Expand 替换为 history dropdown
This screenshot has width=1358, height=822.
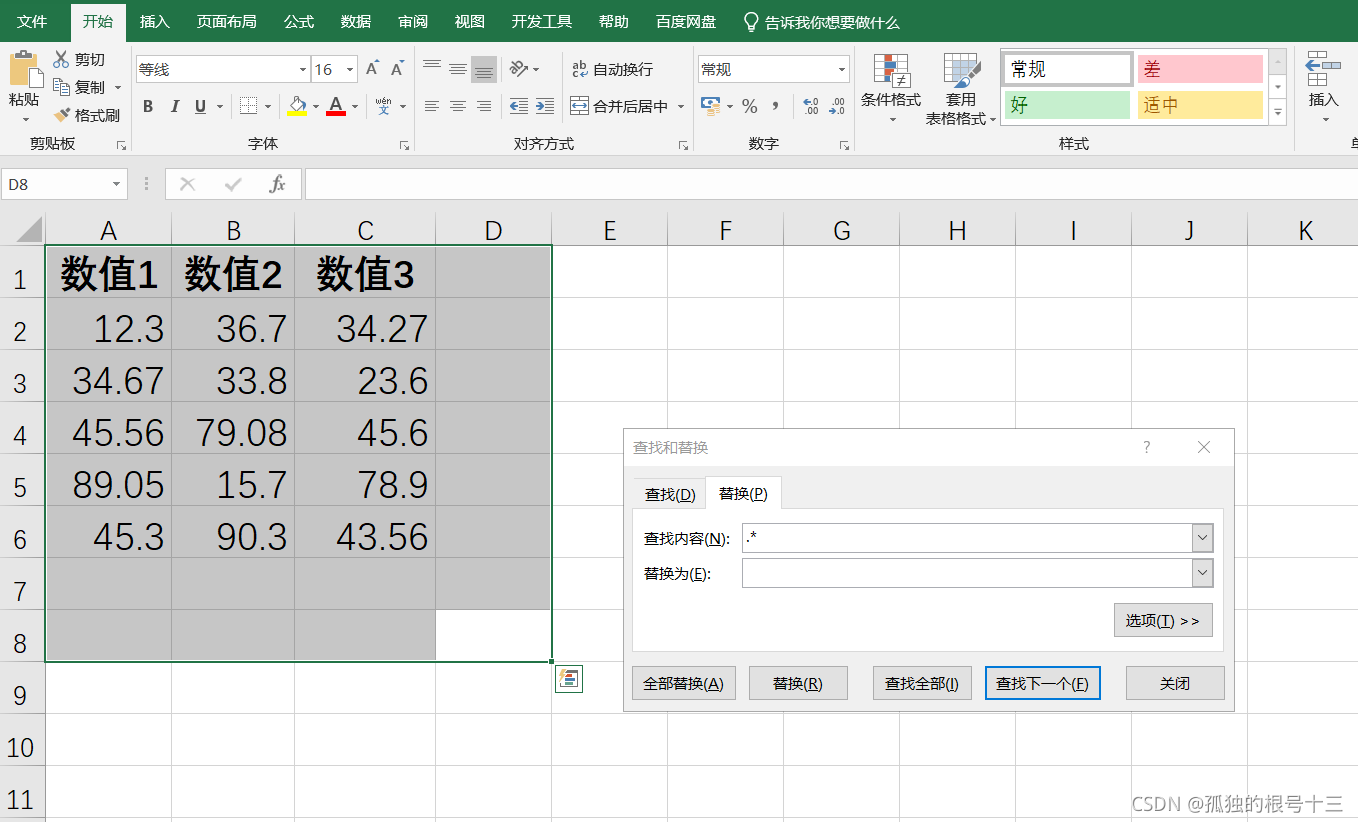point(1202,573)
